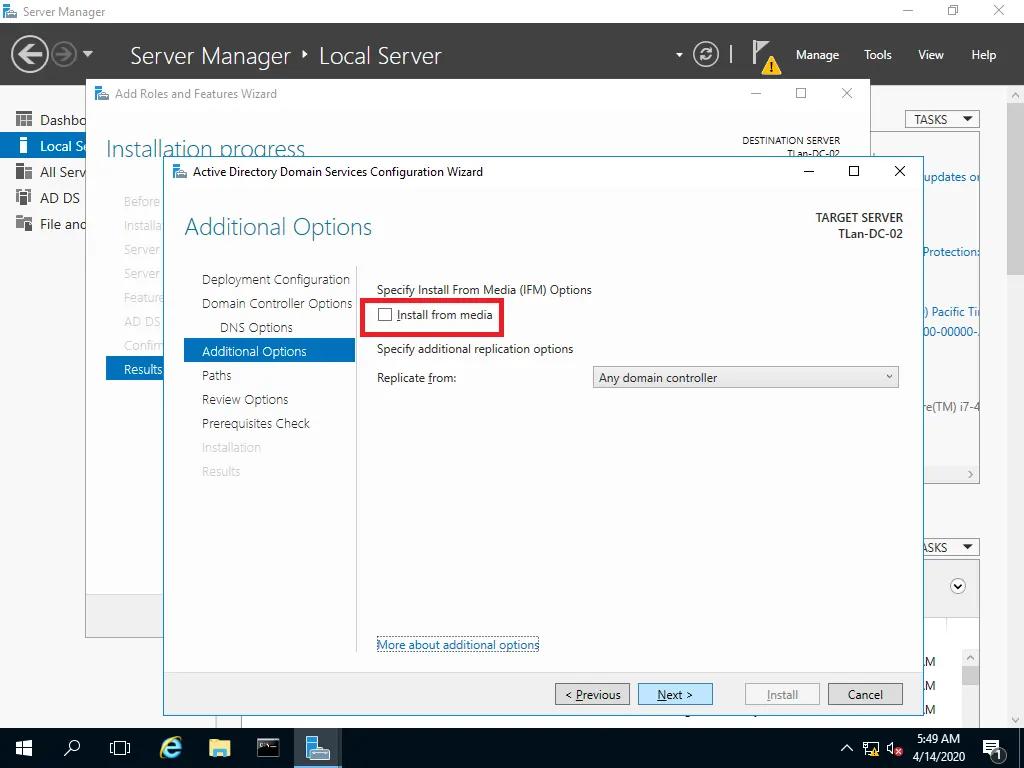Click the properties pane right scroll arrow
This screenshot has height=768, width=1024.
click(970, 475)
